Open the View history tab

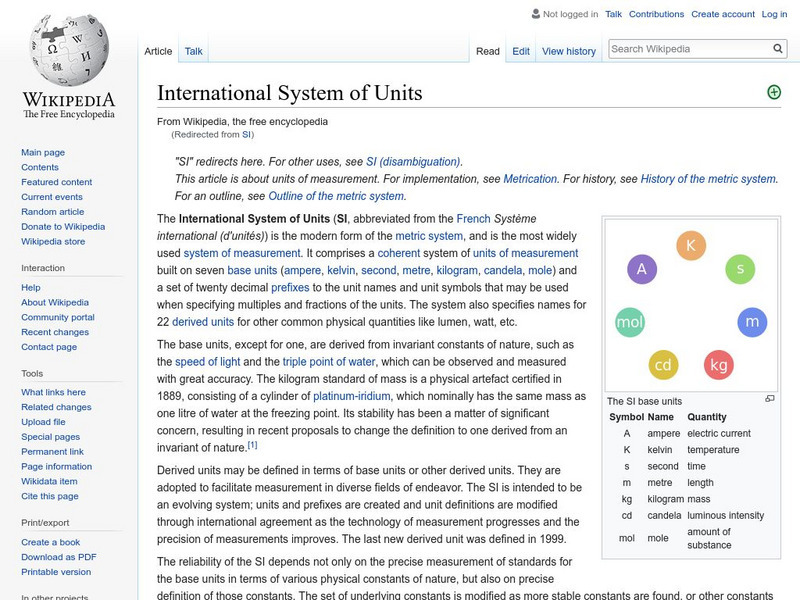(569, 51)
